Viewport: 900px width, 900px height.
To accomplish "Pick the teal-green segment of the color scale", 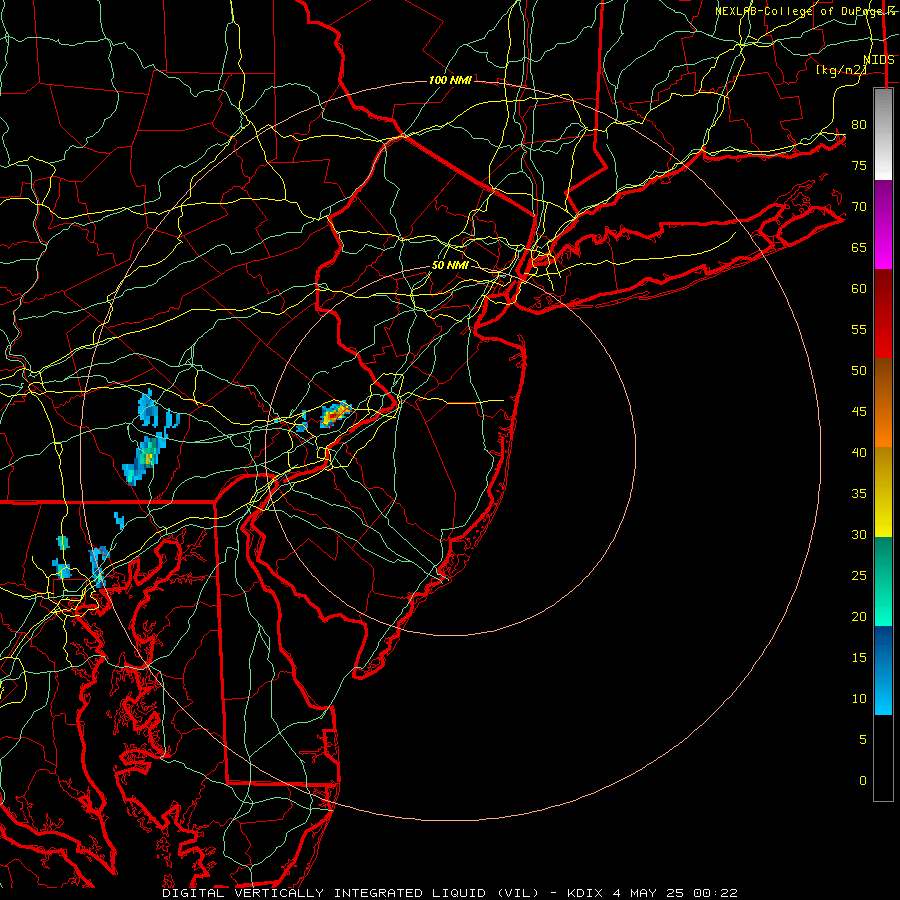I will point(883,581).
